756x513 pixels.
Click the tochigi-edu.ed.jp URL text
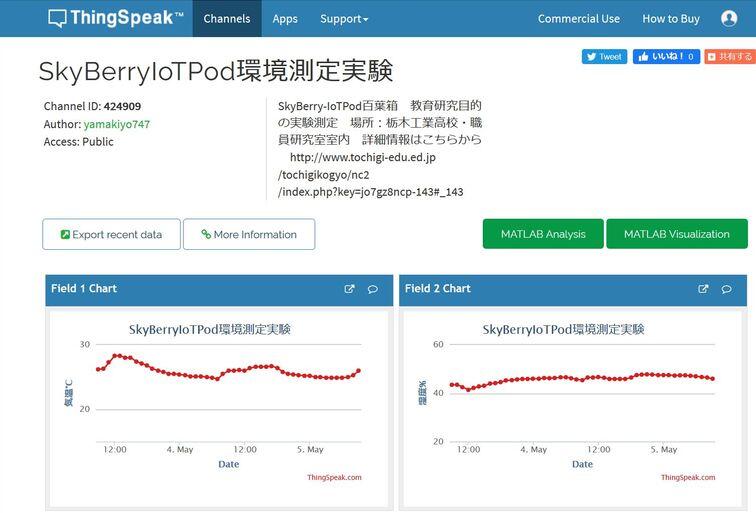[x=370, y=175]
